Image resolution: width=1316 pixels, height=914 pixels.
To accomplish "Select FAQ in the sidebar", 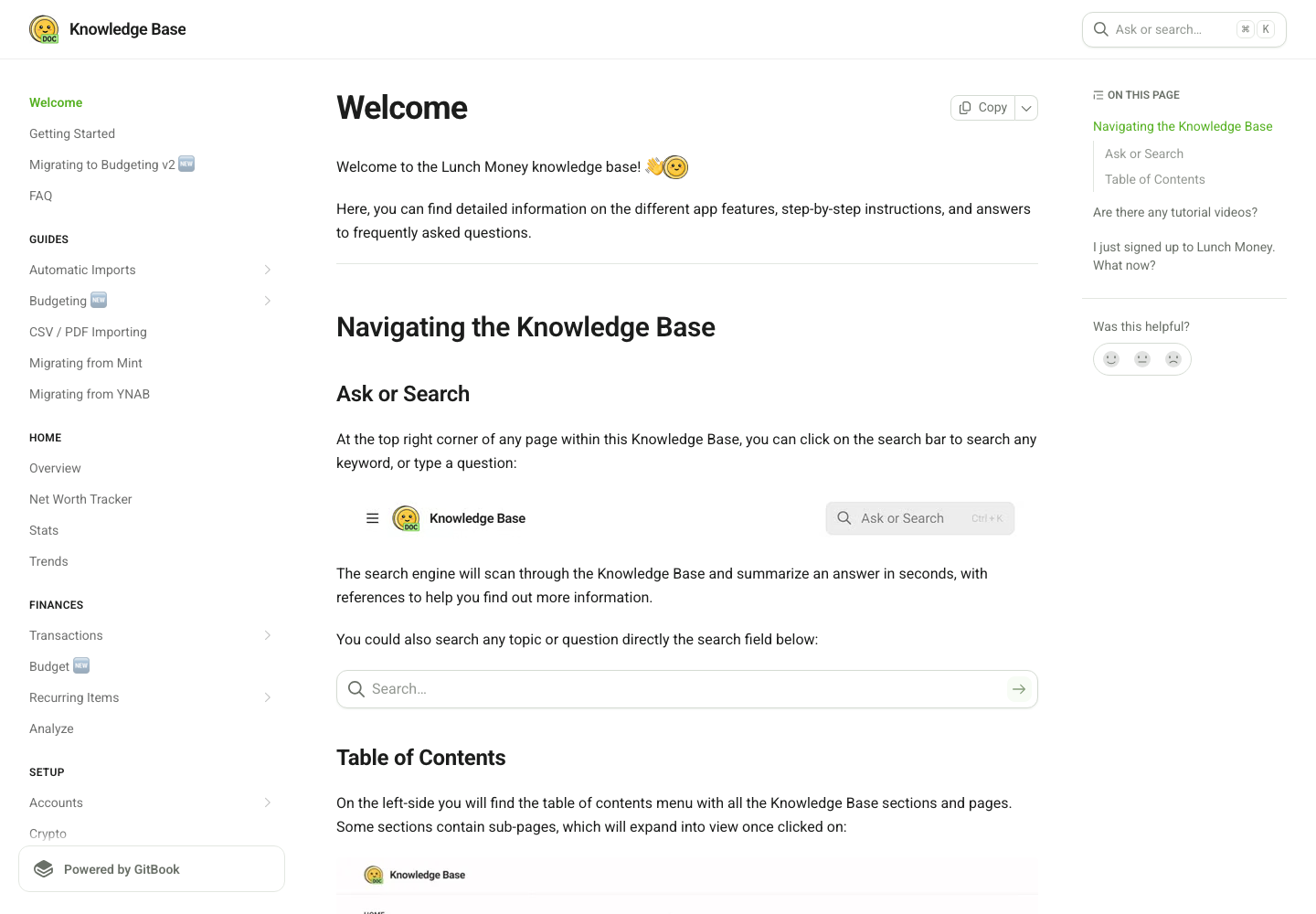I will pyautogui.click(x=41, y=196).
